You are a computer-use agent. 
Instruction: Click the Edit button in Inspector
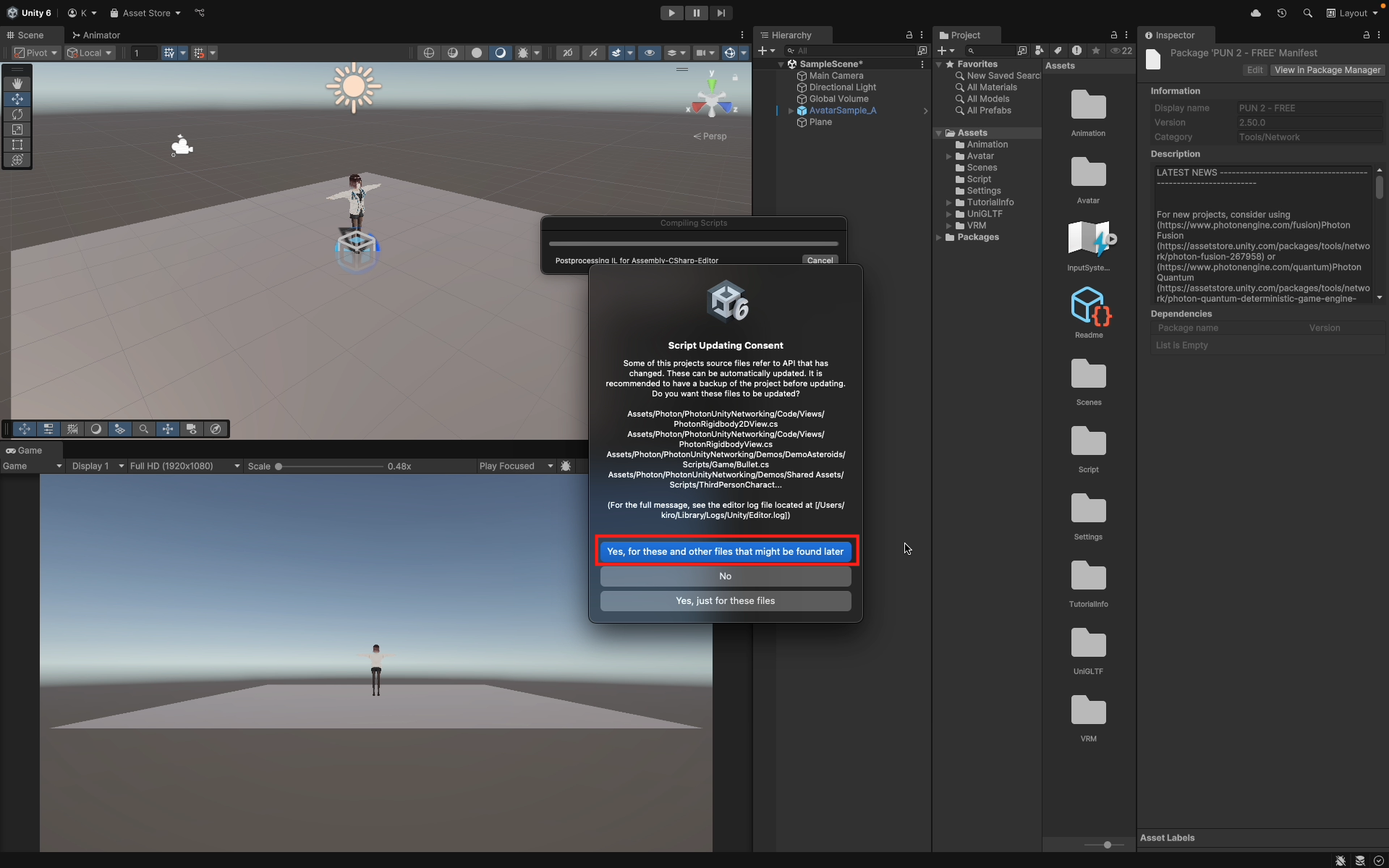pyautogui.click(x=1255, y=70)
